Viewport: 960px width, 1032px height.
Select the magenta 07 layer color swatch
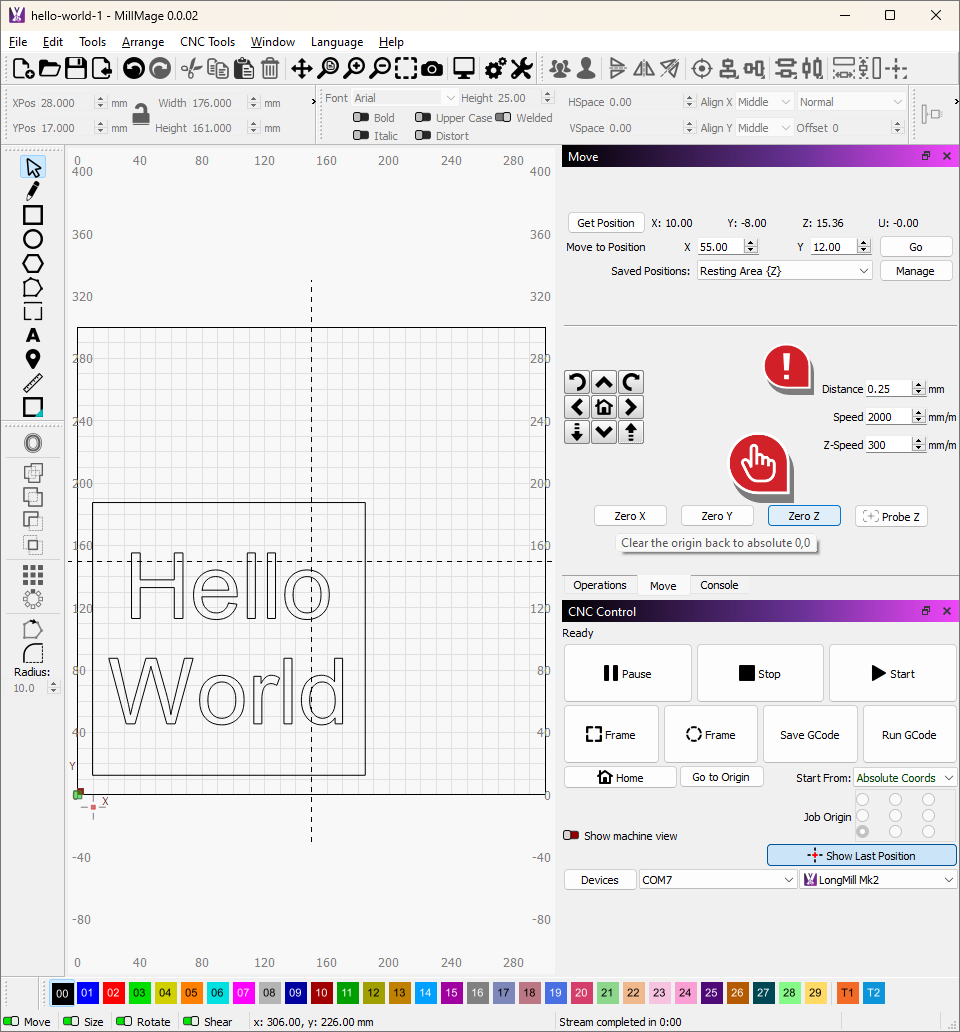[243, 993]
